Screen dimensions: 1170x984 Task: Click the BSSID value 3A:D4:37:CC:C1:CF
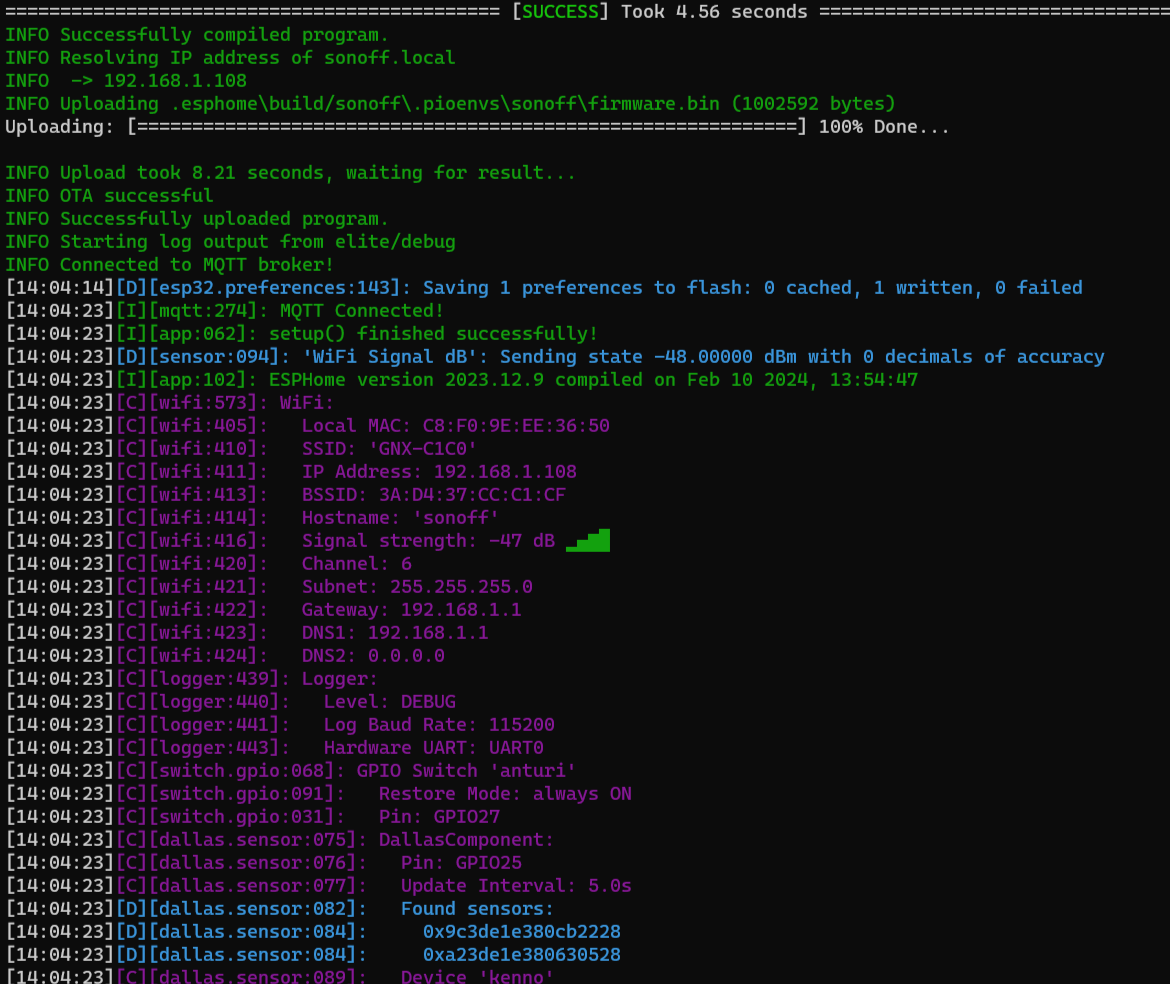pyautogui.click(x=472, y=495)
